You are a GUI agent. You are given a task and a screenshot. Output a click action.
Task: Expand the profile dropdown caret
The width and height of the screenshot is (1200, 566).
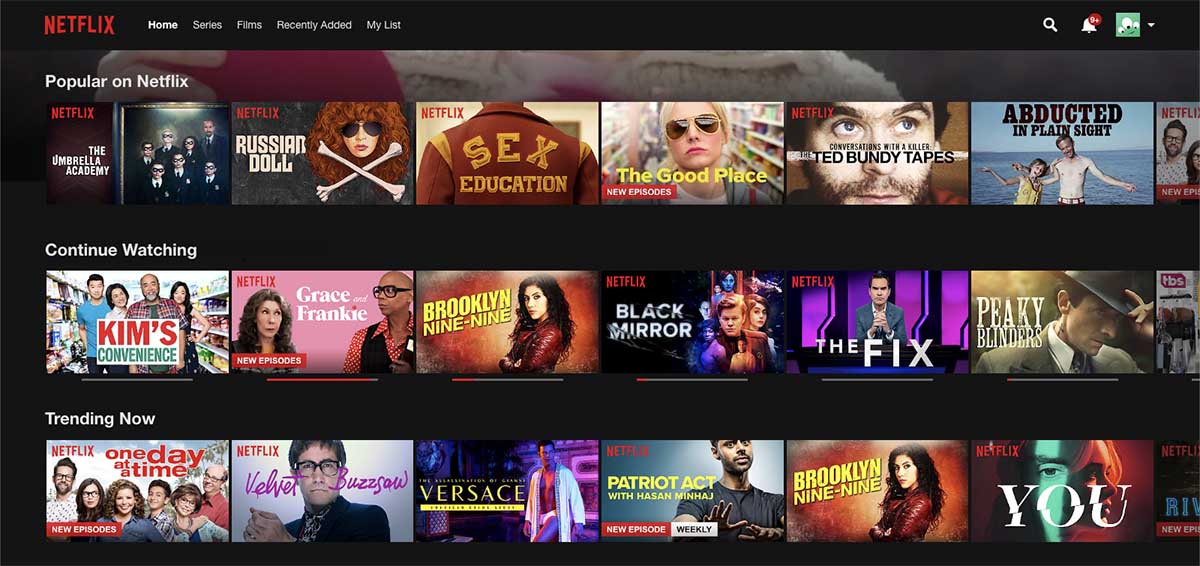point(1152,26)
